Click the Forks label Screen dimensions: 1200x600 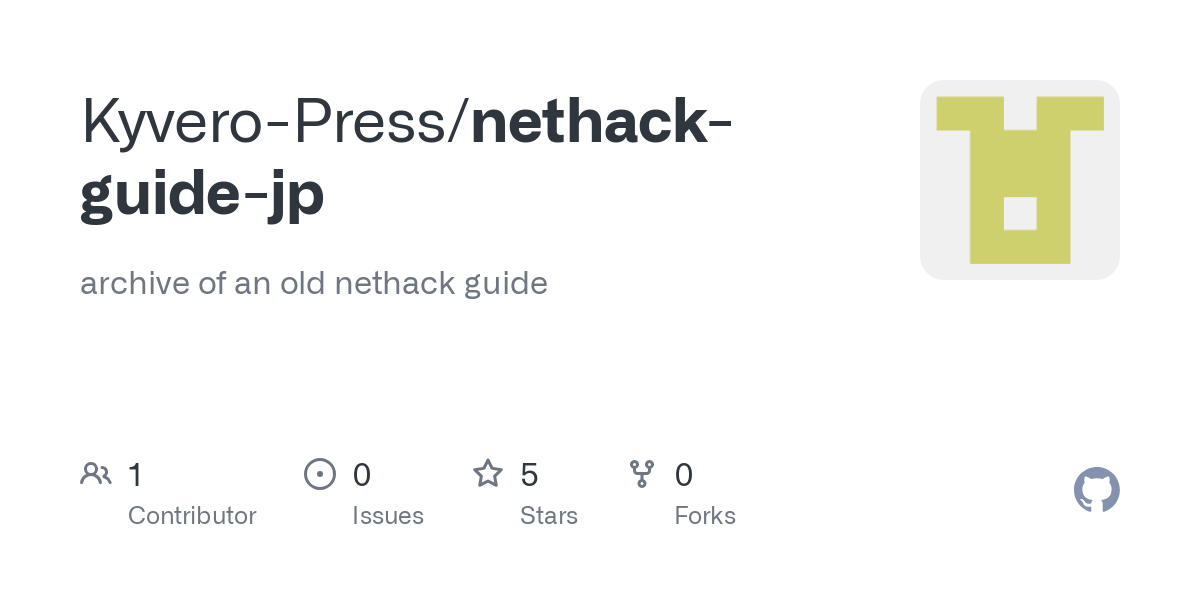tap(705, 516)
